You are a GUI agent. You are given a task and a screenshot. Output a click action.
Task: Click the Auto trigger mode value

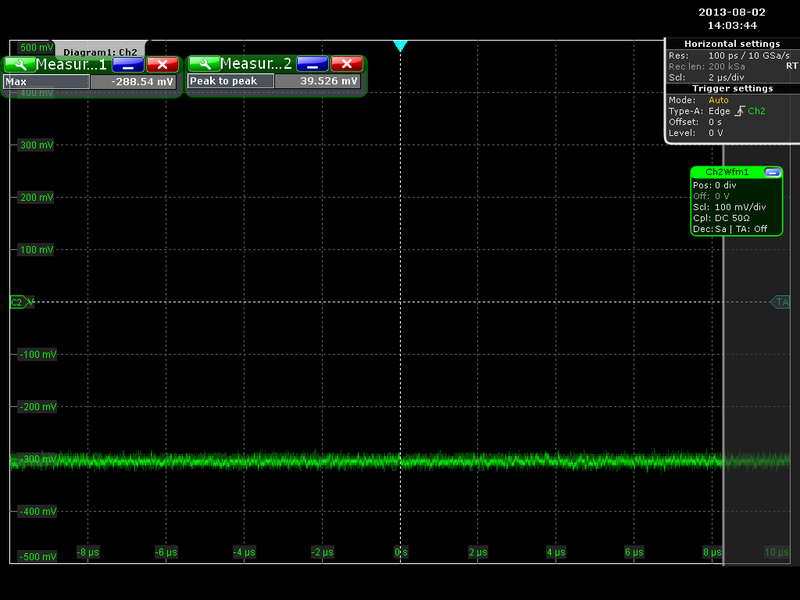point(718,100)
